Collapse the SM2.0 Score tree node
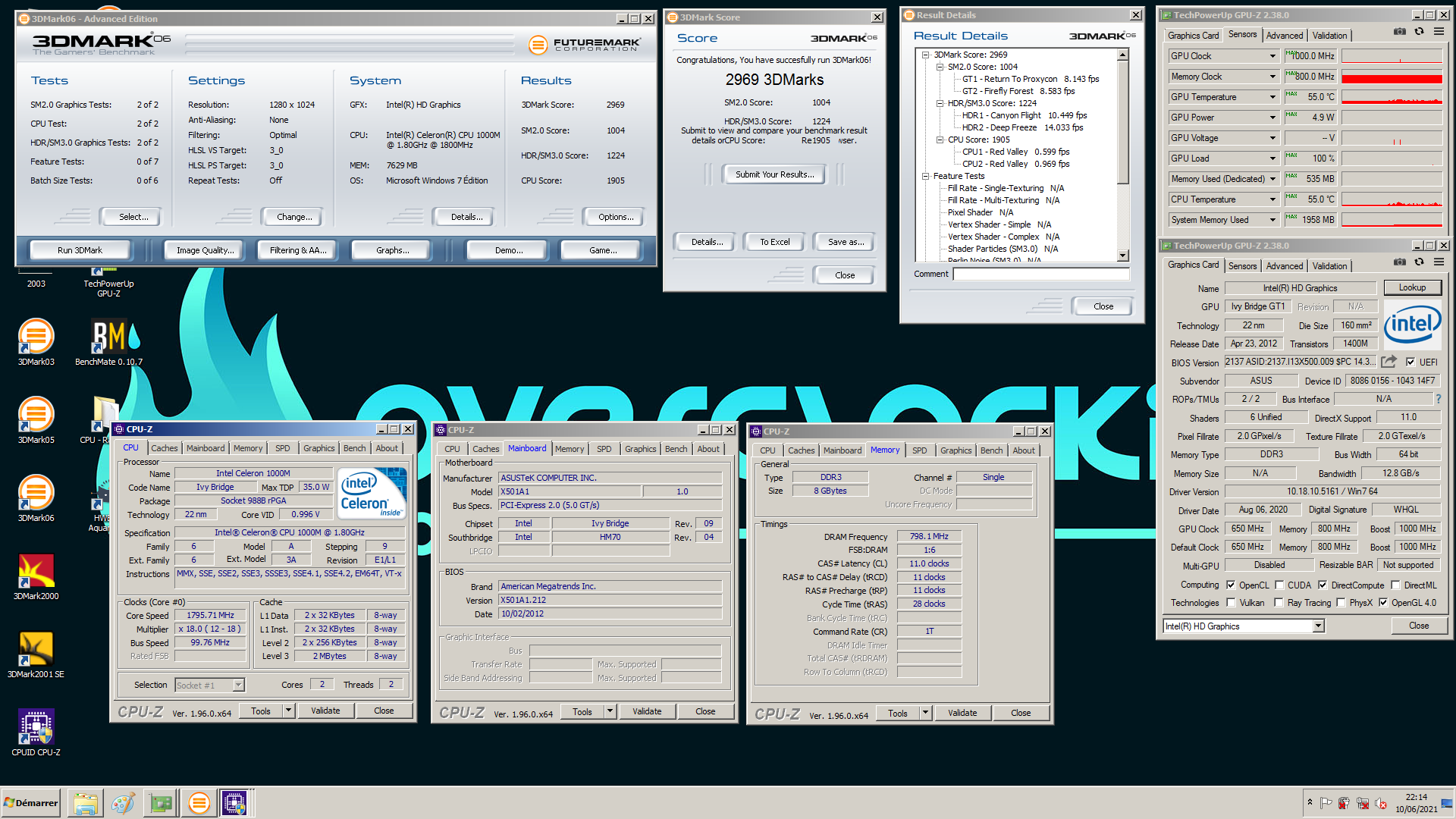Viewport: 1456px width, 819px height. tap(940, 67)
